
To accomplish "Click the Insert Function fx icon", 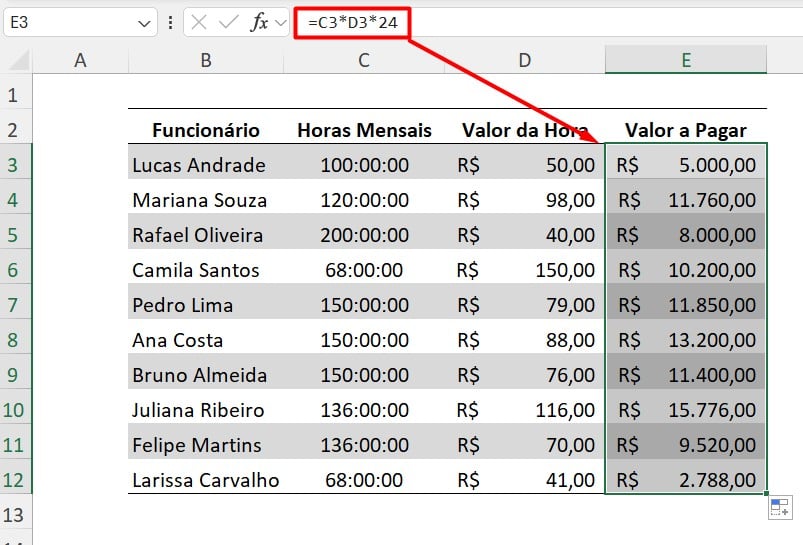I will (259, 22).
